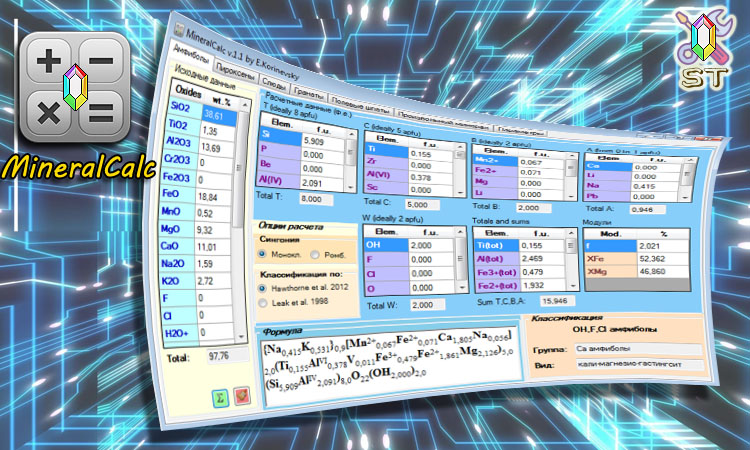Click the Total T field 8,000
This screenshot has width=750, height=450.
pyautogui.click(x=316, y=199)
